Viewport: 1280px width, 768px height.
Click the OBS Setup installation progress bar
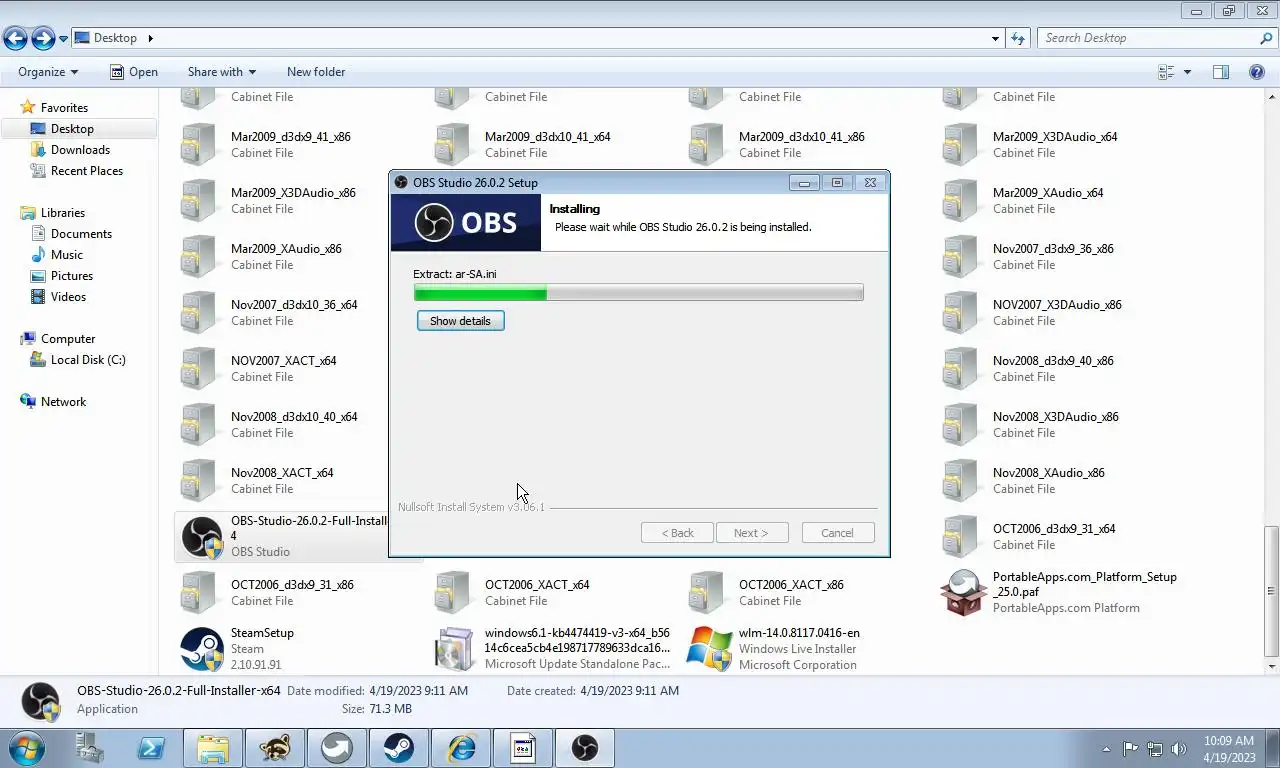638,293
